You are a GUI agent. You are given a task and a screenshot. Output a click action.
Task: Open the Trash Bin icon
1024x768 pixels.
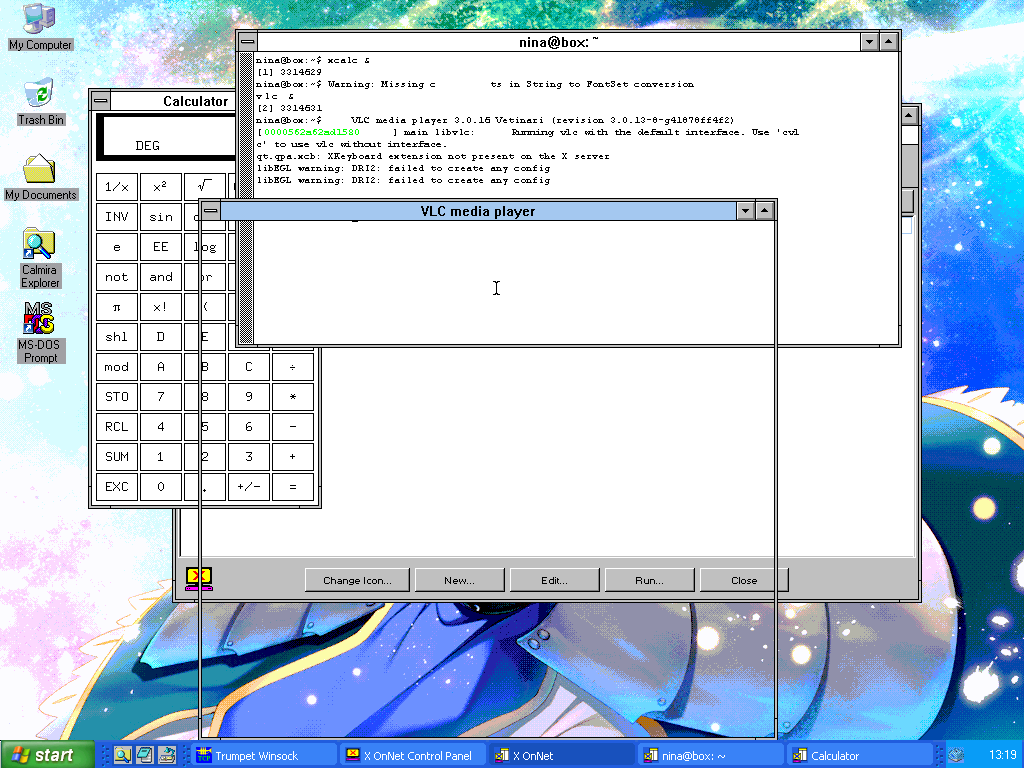(40, 100)
